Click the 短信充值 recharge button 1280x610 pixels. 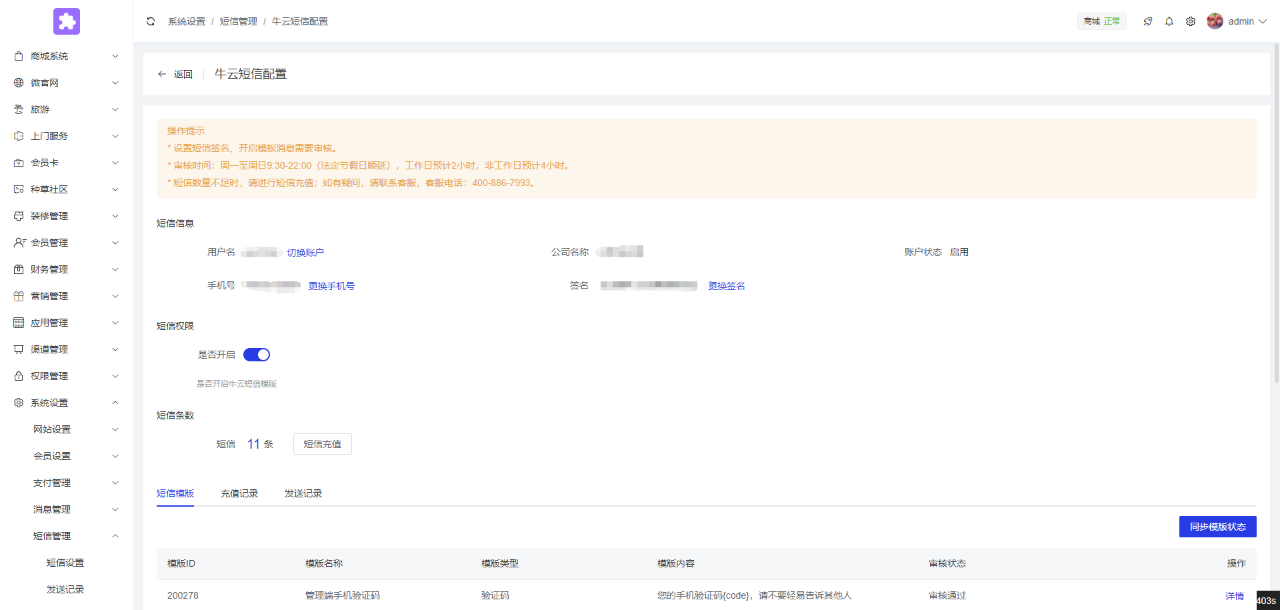[x=321, y=443]
